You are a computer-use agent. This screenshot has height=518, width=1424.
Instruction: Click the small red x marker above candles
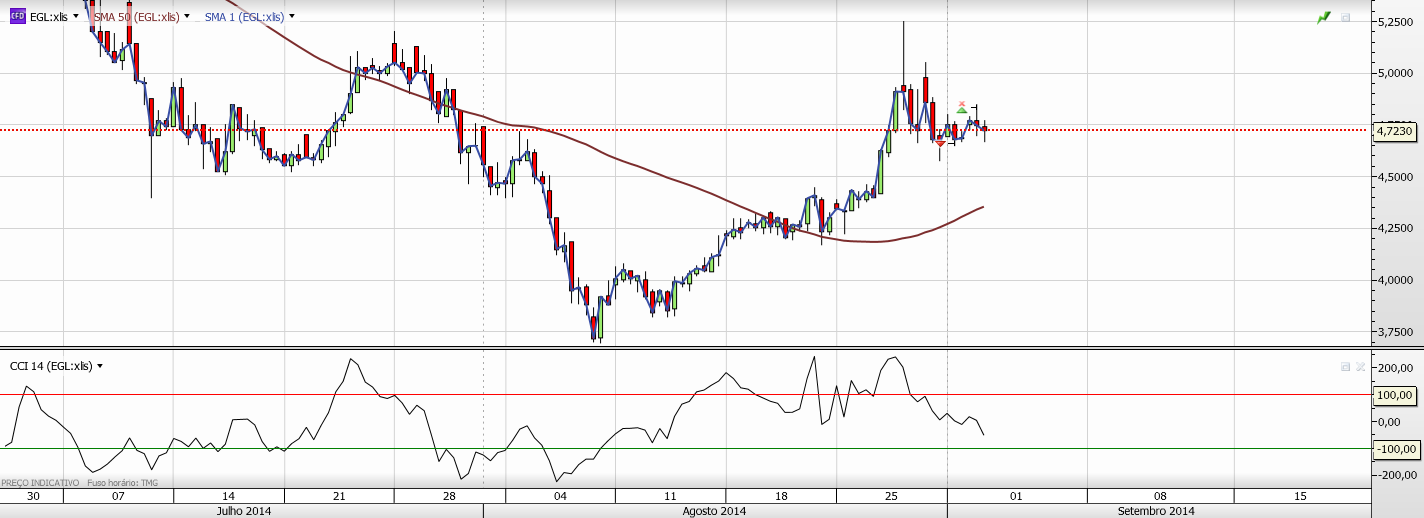click(x=962, y=103)
